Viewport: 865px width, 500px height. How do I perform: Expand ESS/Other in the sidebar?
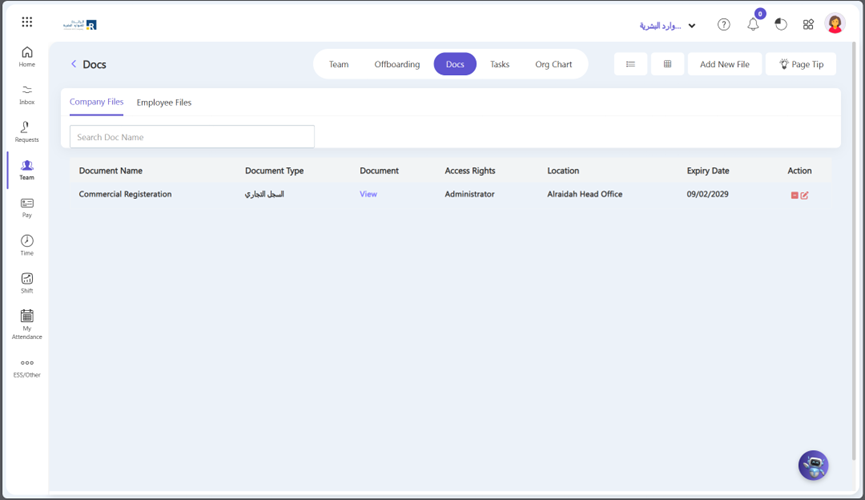(27, 368)
